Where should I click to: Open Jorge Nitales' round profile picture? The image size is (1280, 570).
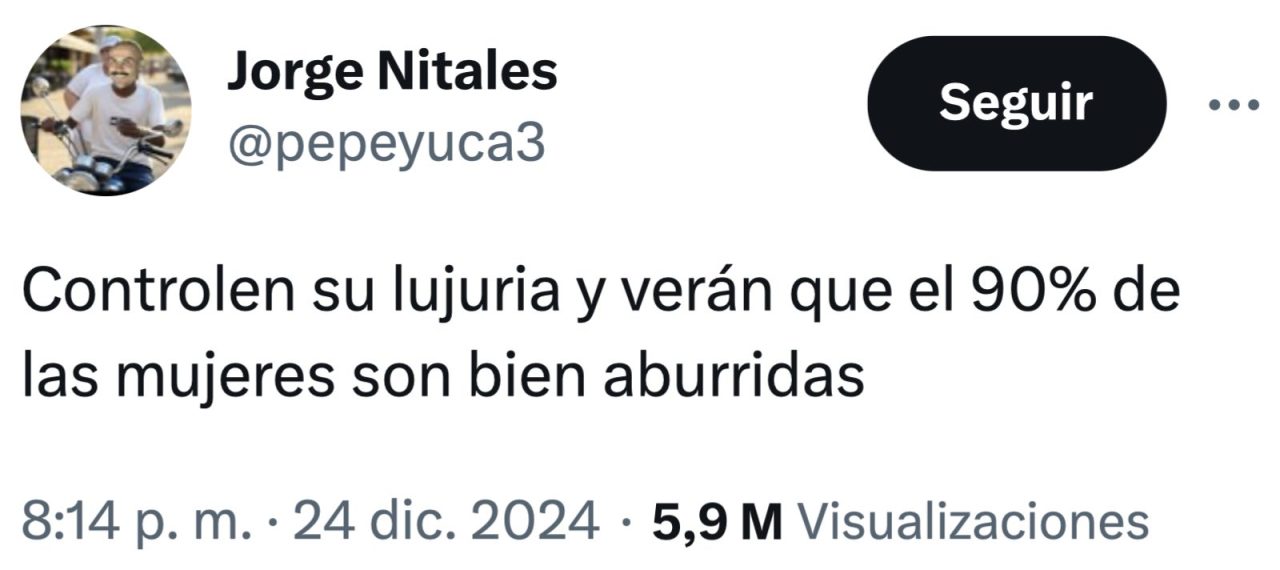[x=105, y=110]
